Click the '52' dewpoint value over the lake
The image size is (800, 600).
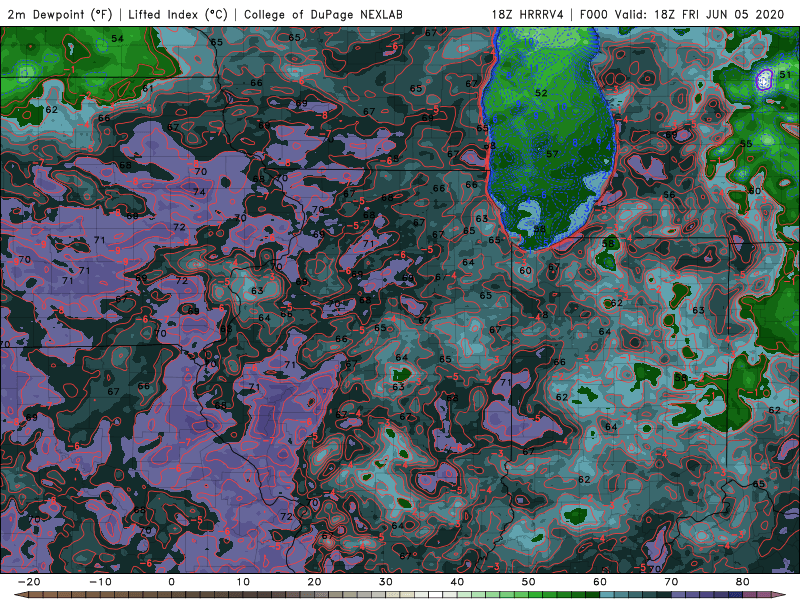[541, 93]
